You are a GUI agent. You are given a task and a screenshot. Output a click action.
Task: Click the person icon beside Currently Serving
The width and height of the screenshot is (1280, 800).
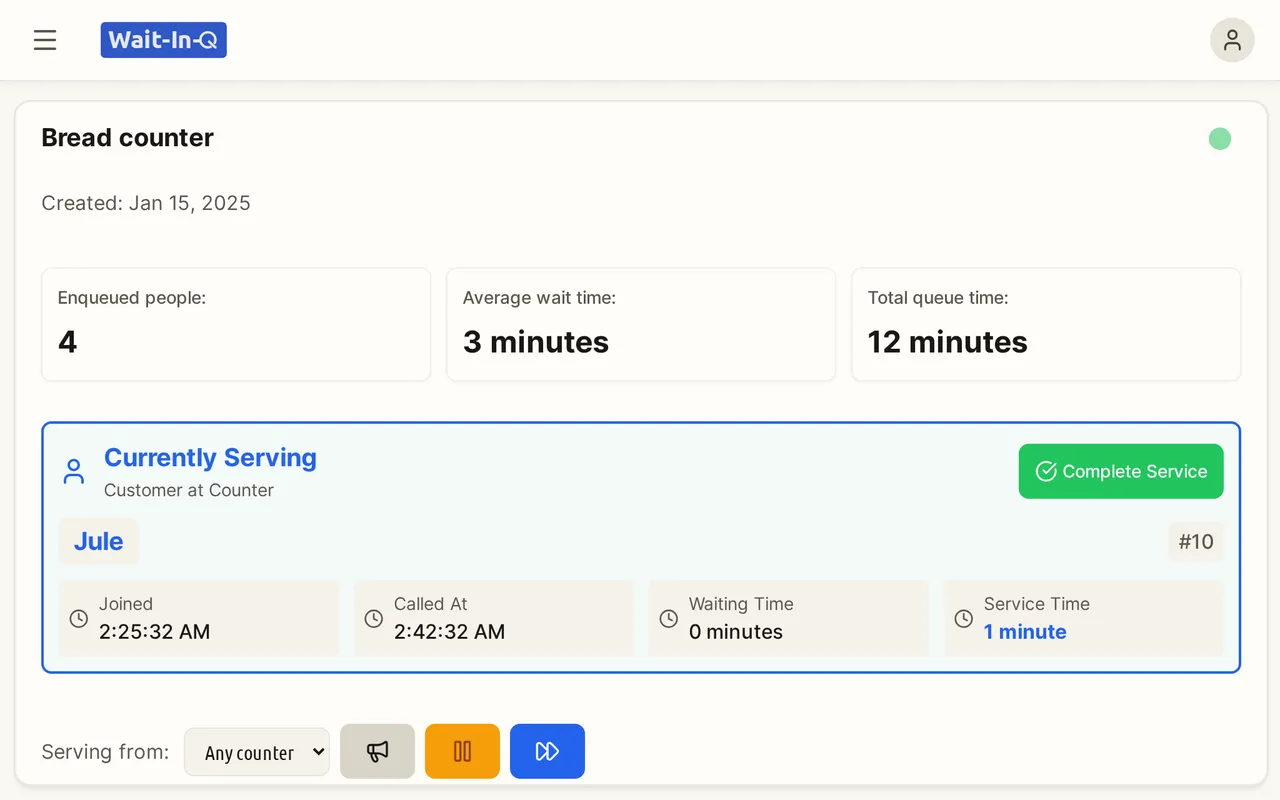(73, 472)
